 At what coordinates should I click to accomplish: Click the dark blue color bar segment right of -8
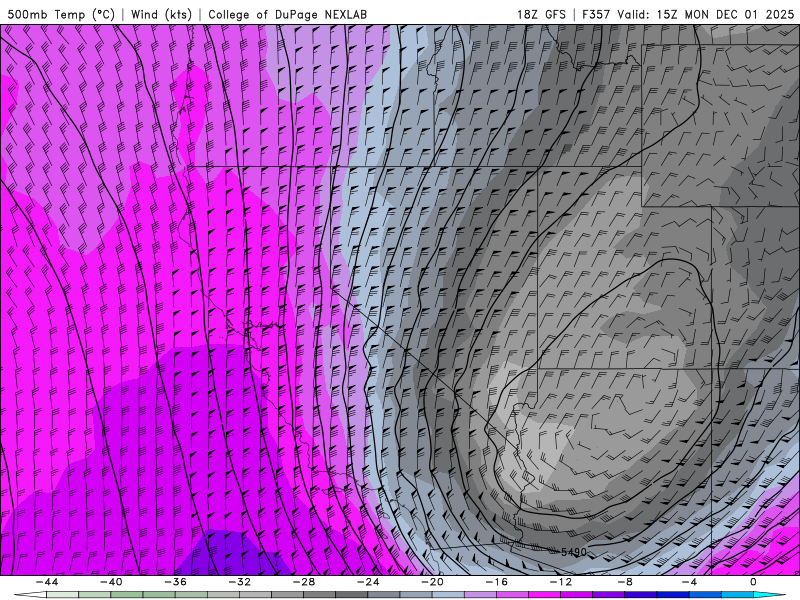click(x=641, y=595)
